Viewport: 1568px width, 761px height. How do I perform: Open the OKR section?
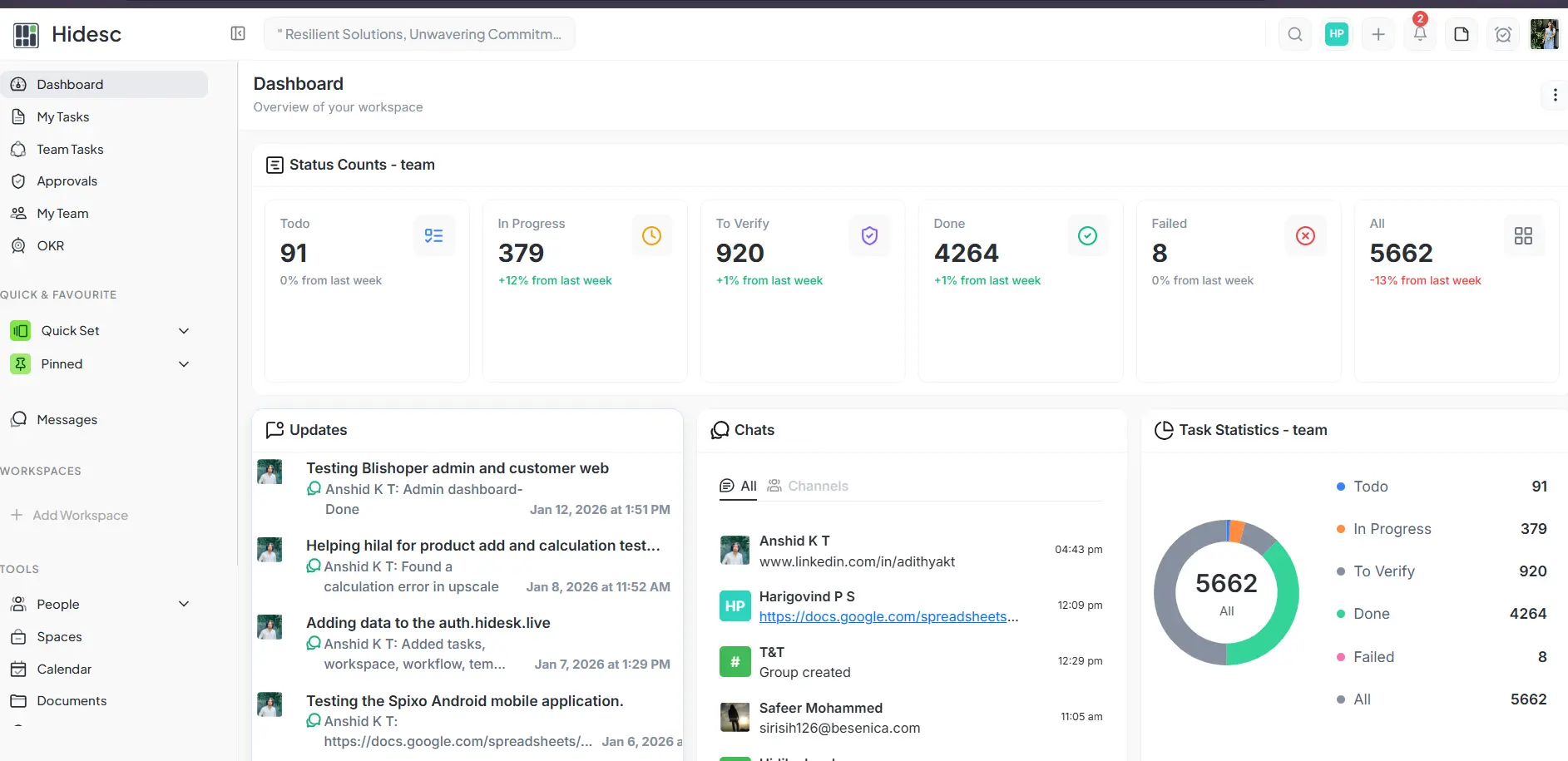click(51, 245)
